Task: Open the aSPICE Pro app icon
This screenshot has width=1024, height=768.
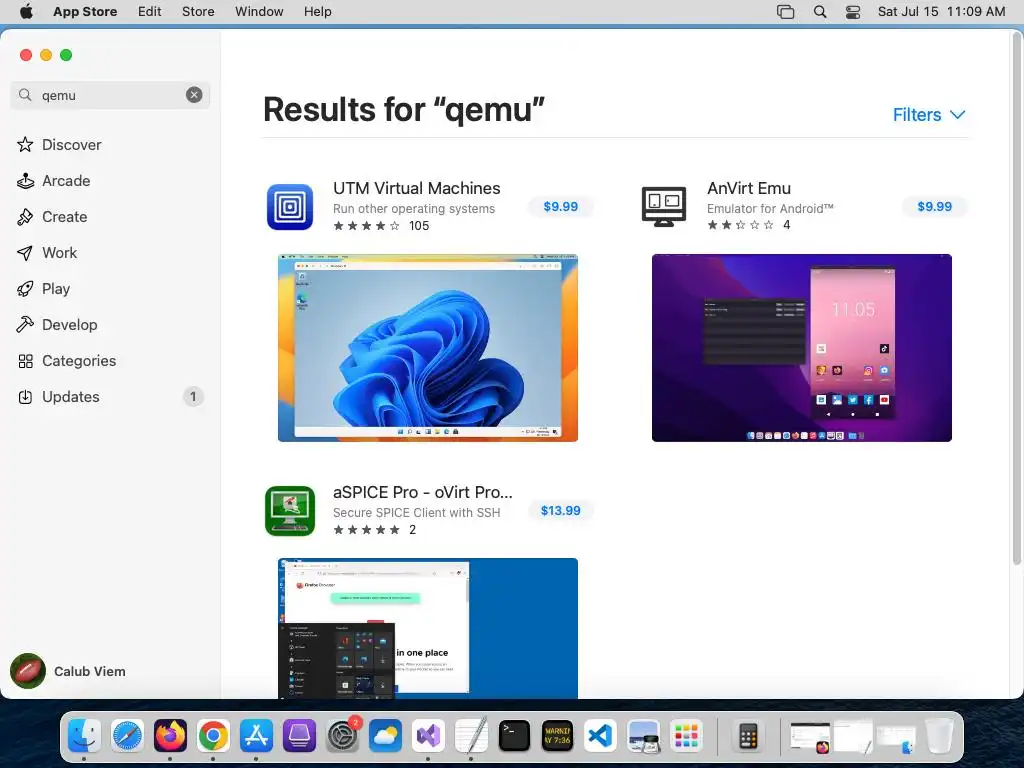Action: tap(290, 511)
